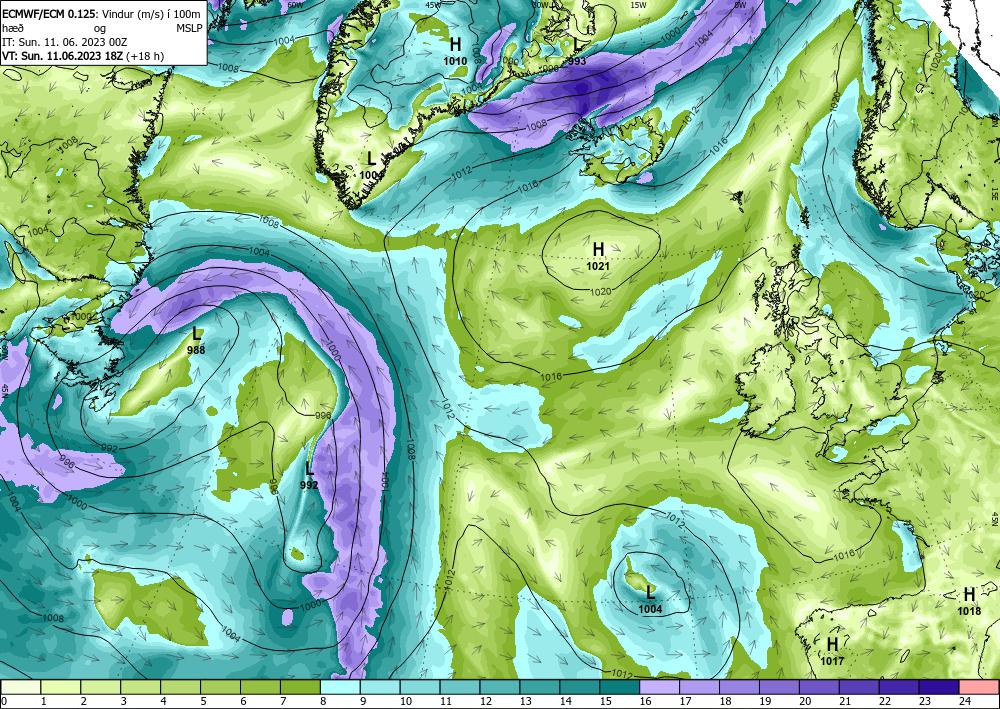Click the 'L 993' low pressure label
1000x709 pixels.
[577, 52]
